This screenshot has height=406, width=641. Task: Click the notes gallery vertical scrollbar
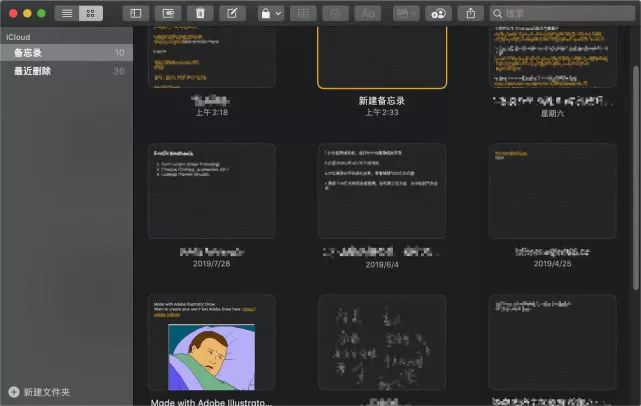coord(636,178)
